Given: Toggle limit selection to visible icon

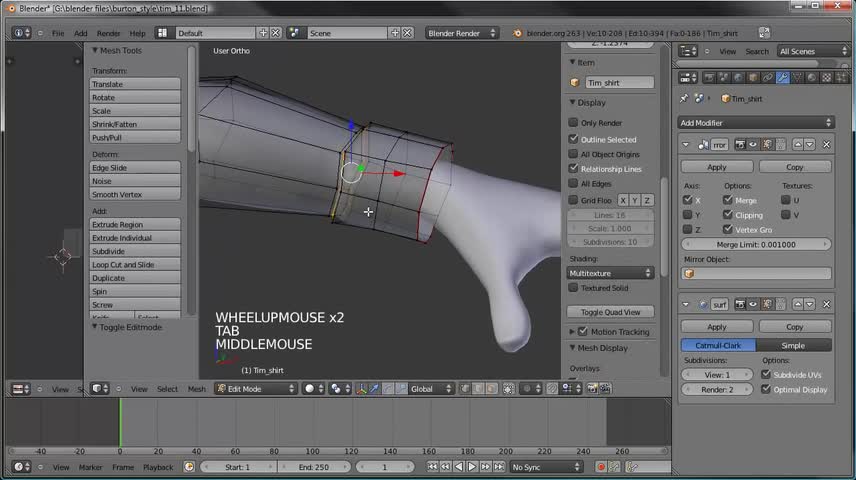Looking at the screenshot, I should (509, 389).
